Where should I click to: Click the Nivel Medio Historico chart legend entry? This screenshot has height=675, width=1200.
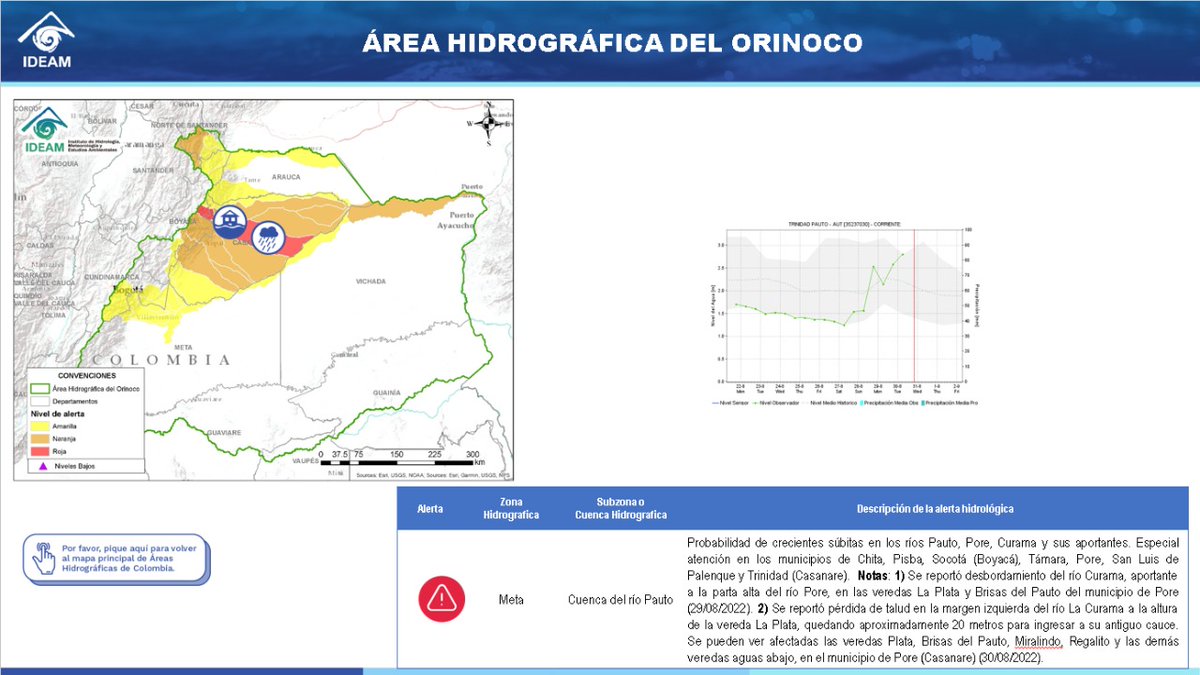pos(829,403)
